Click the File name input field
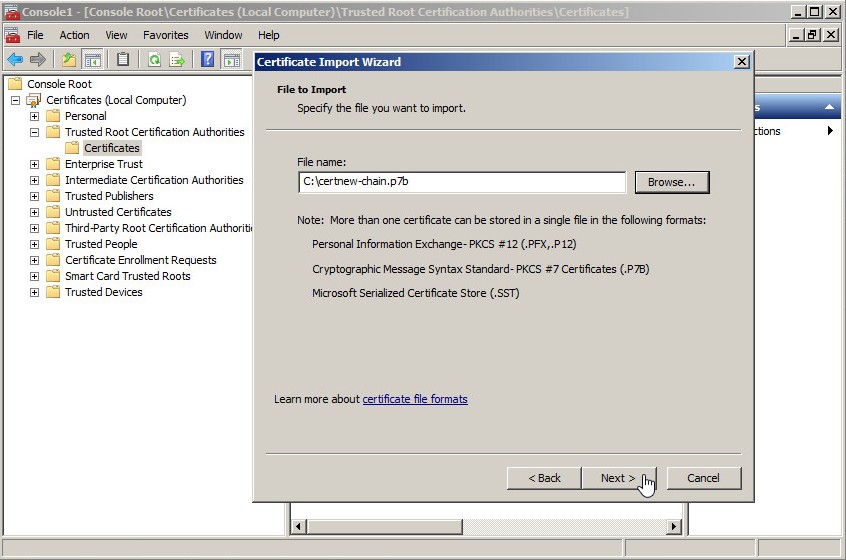Image resolution: width=846 pixels, height=560 pixels. [461, 182]
